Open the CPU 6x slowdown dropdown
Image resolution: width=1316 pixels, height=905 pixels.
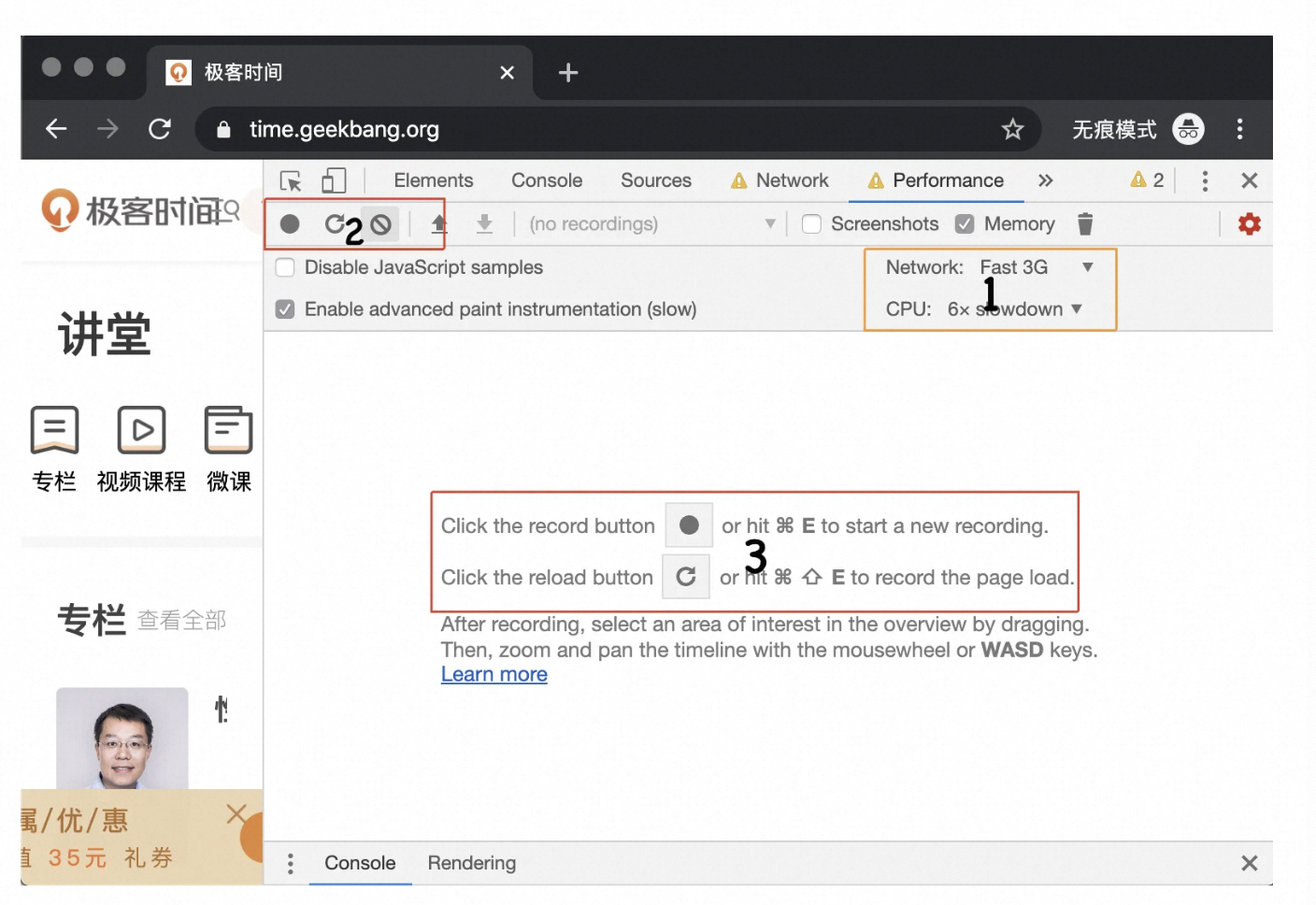1015,309
